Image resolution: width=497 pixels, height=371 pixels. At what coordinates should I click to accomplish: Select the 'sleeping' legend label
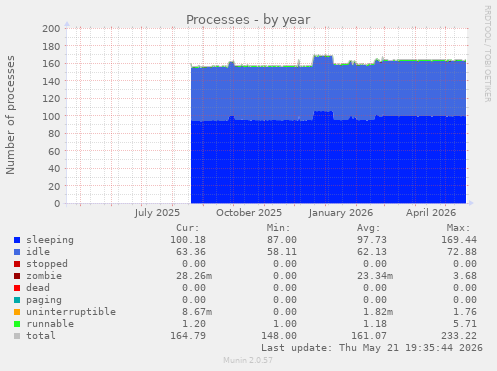pos(50,240)
